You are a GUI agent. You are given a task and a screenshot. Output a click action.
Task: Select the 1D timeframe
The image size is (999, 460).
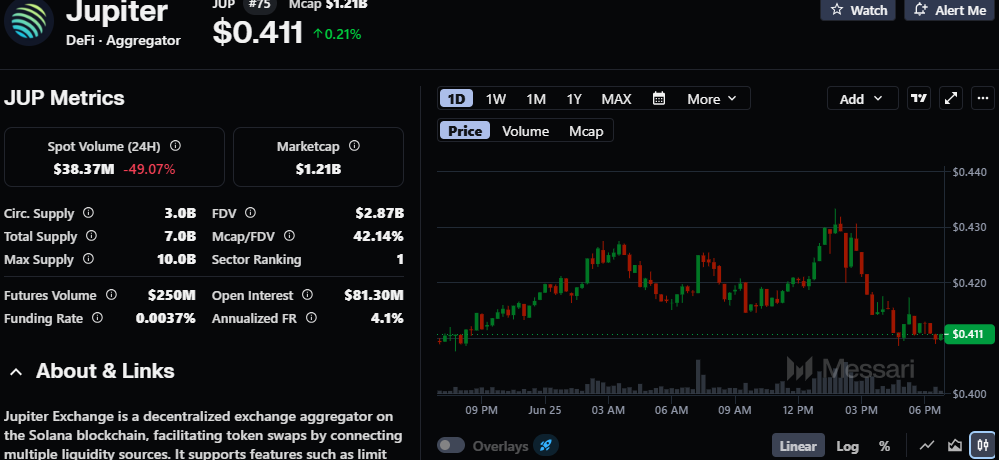click(456, 99)
